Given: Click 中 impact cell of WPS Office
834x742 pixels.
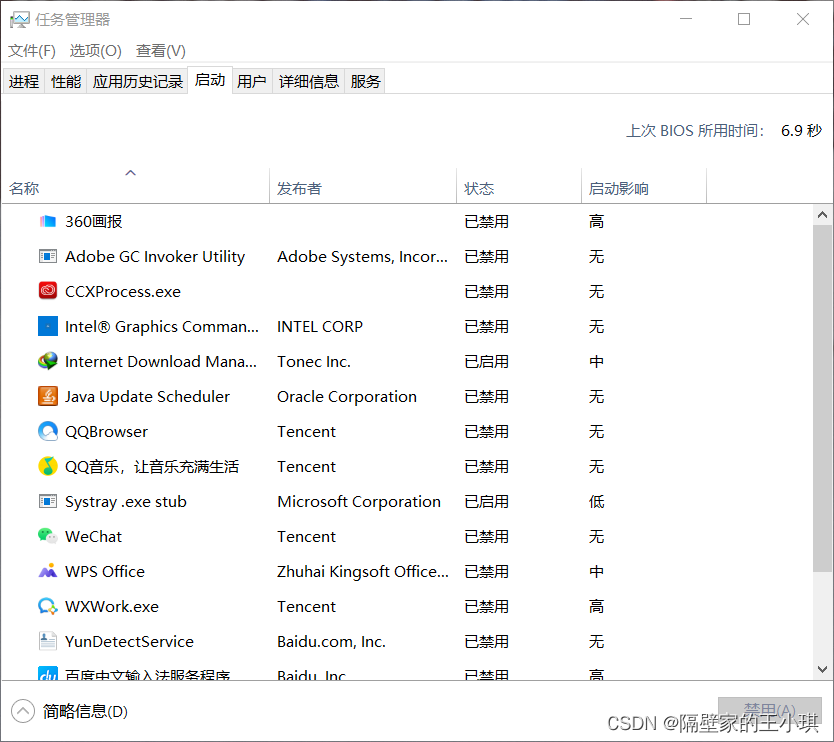Looking at the screenshot, I should [x=596, y=572].
